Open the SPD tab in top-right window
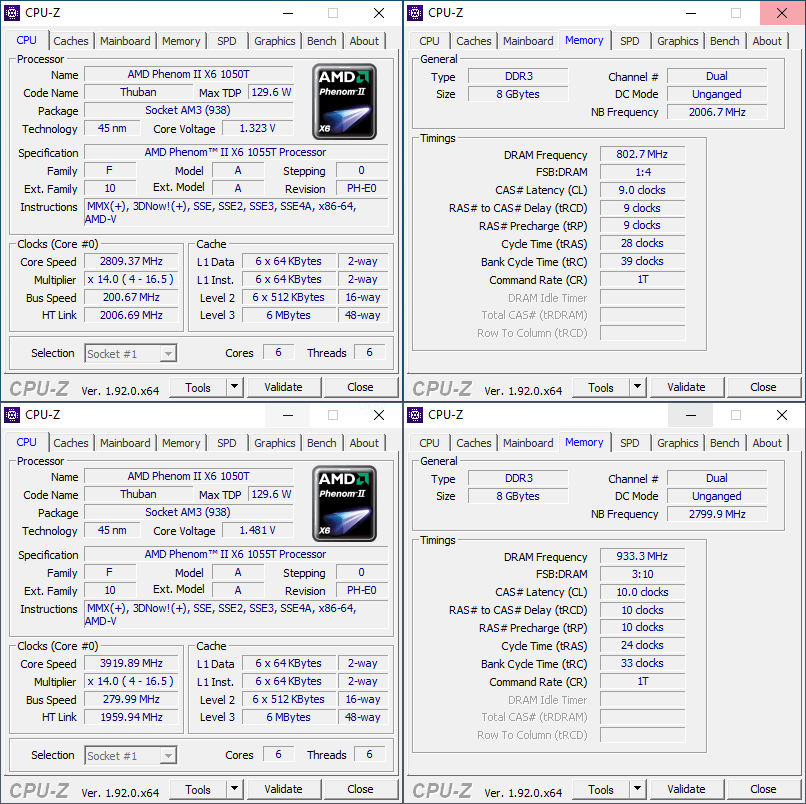The width and height of the screenshot is (806, 804). point(629,41)
